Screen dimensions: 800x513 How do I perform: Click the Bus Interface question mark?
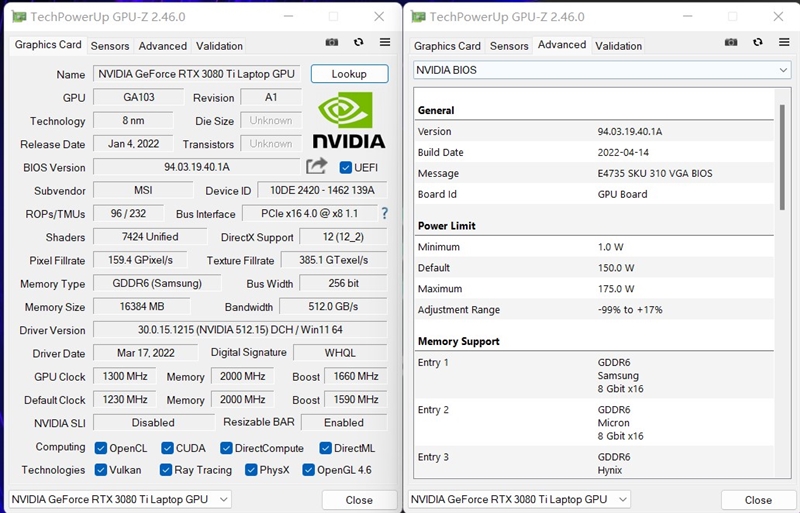click(385, 213)
